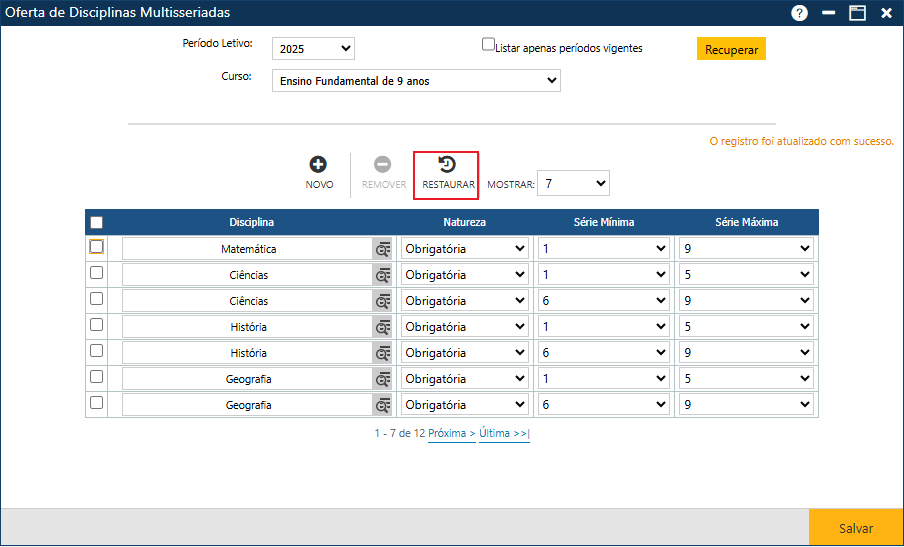Click the maximize window icon in the title bar

coord(857,13)
